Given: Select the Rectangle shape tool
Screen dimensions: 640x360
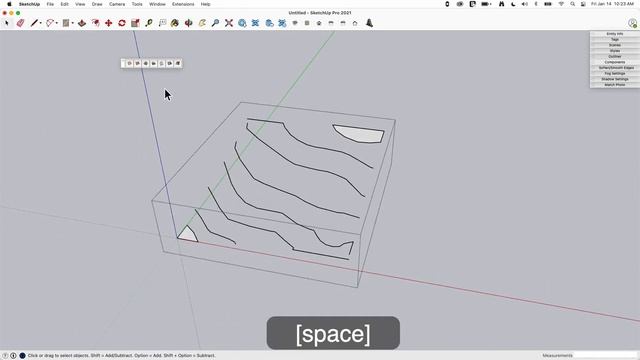Looking at the screenshot, I should 66,23.
